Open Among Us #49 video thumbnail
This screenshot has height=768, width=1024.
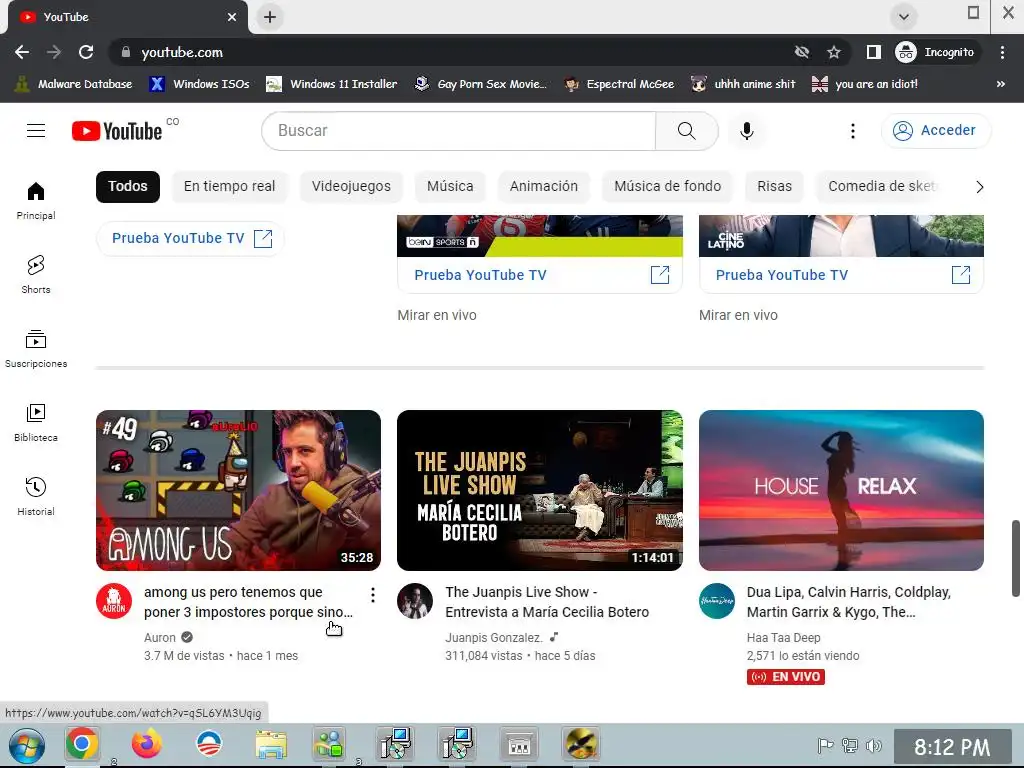click(x=238, y=490)
